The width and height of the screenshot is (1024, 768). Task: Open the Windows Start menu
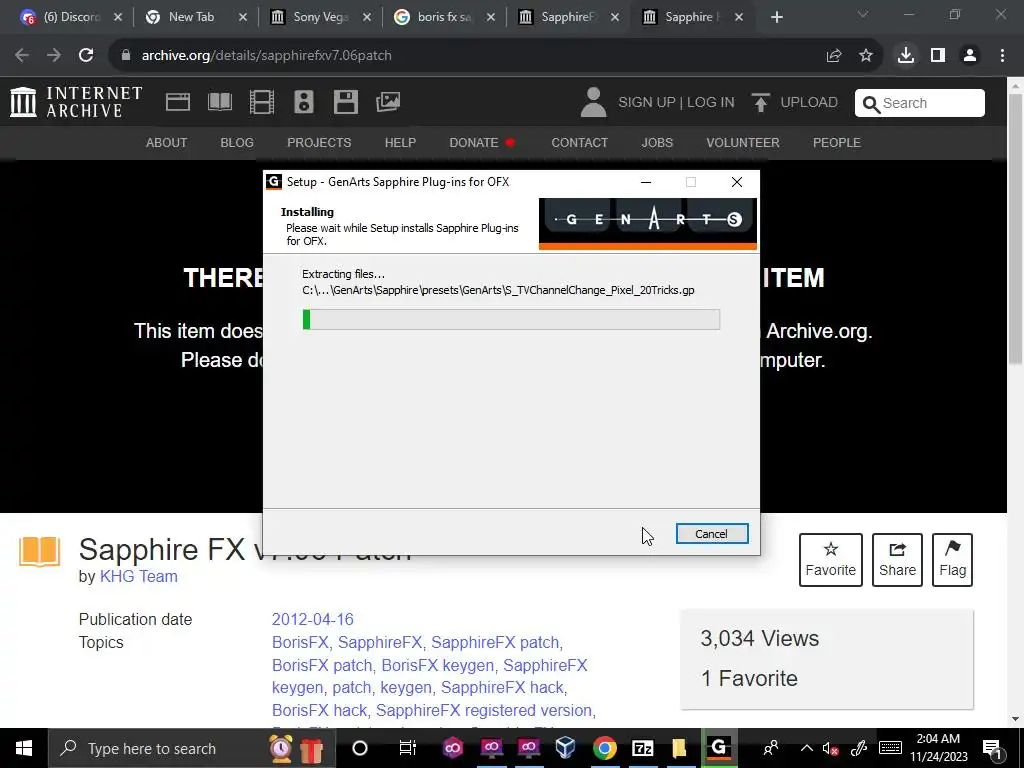pos(24,748)
